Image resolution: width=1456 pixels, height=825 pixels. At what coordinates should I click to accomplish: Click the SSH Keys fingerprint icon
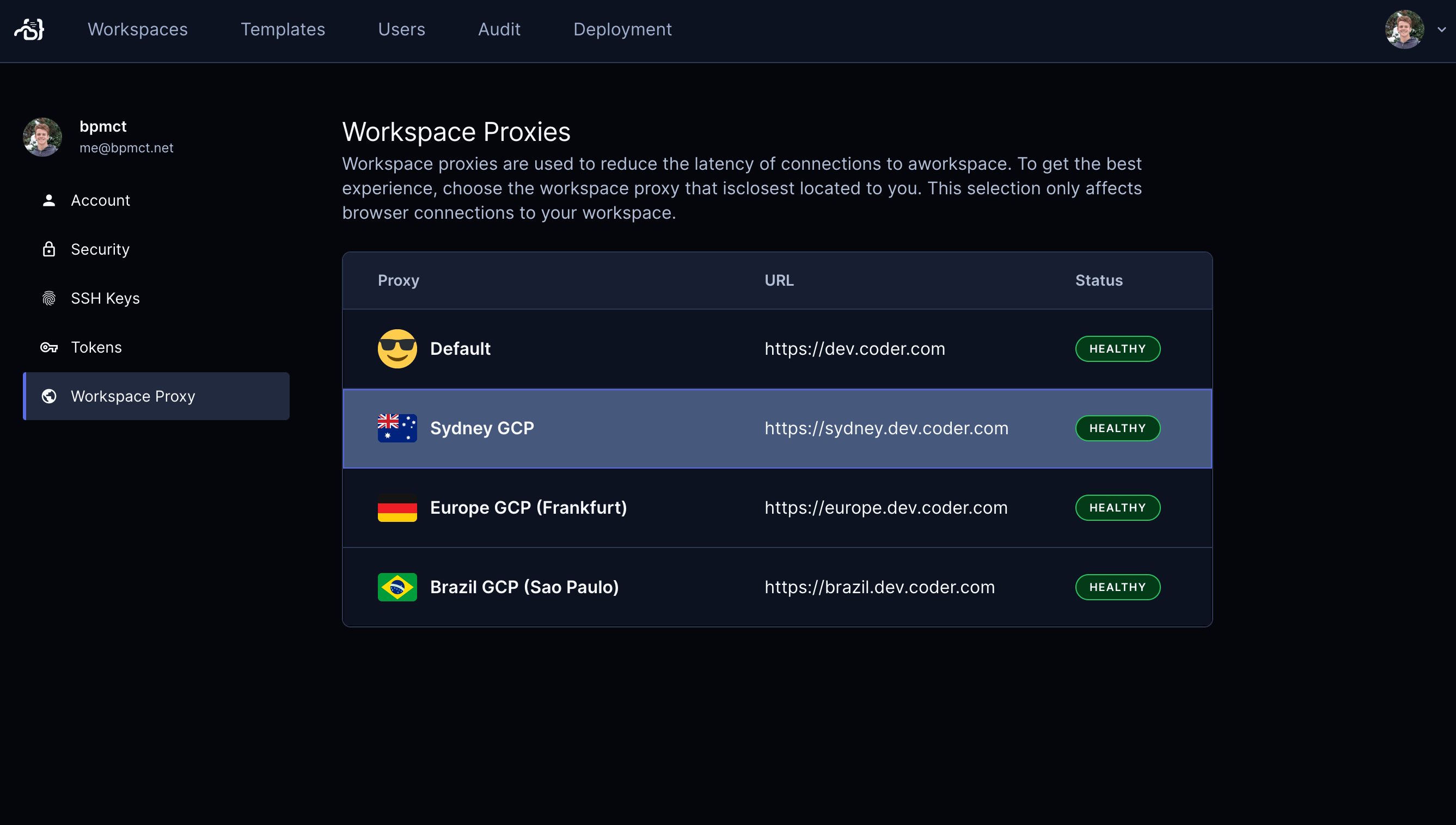(49, 298)
